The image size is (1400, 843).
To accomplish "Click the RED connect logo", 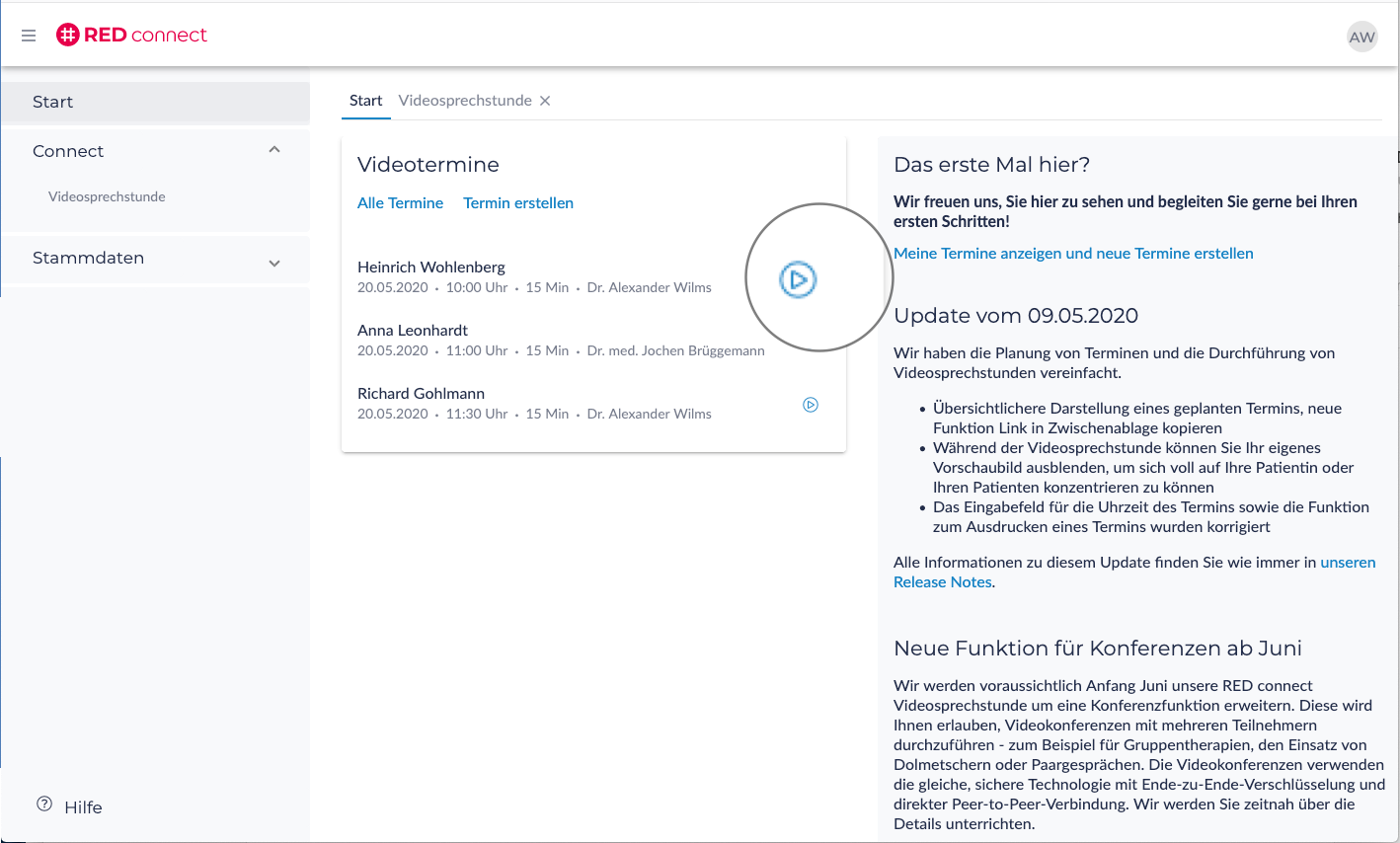I will (x=131, y=36).
